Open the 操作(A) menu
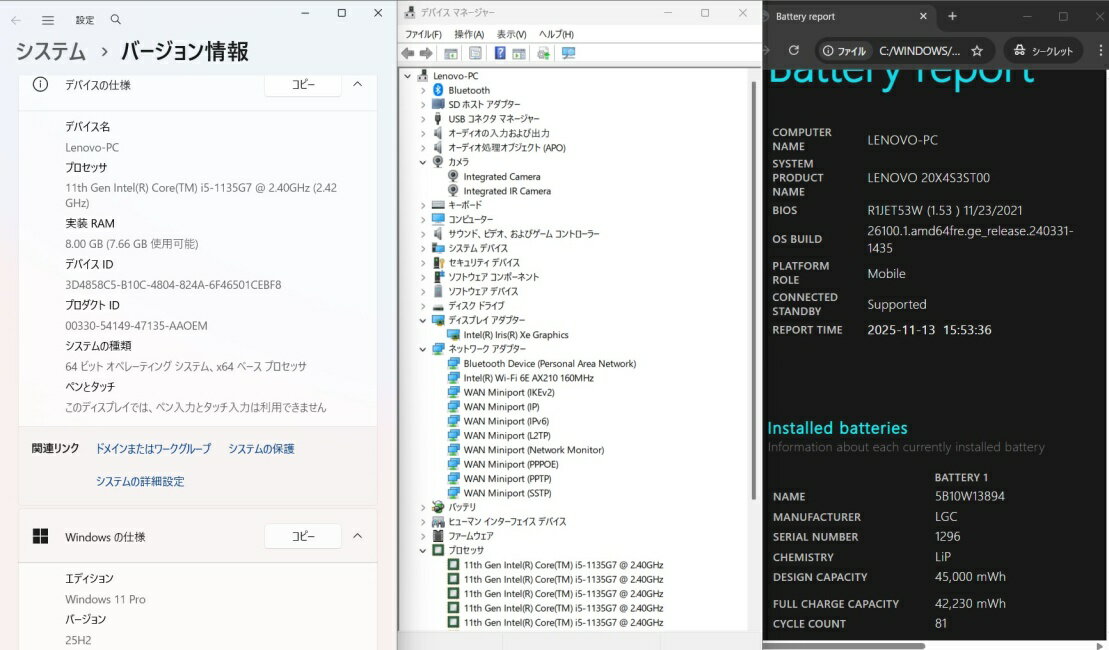Image resolution: width=1109 pixels, height=650 pixels. pos(469,34)
